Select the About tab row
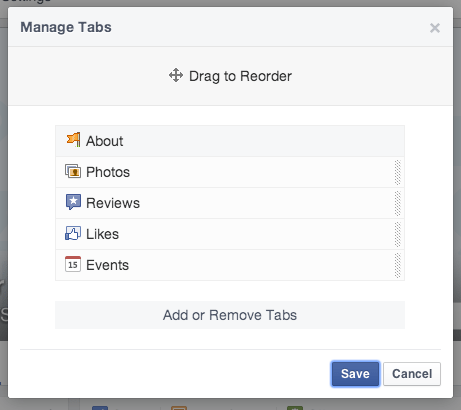 coord(230,141)
